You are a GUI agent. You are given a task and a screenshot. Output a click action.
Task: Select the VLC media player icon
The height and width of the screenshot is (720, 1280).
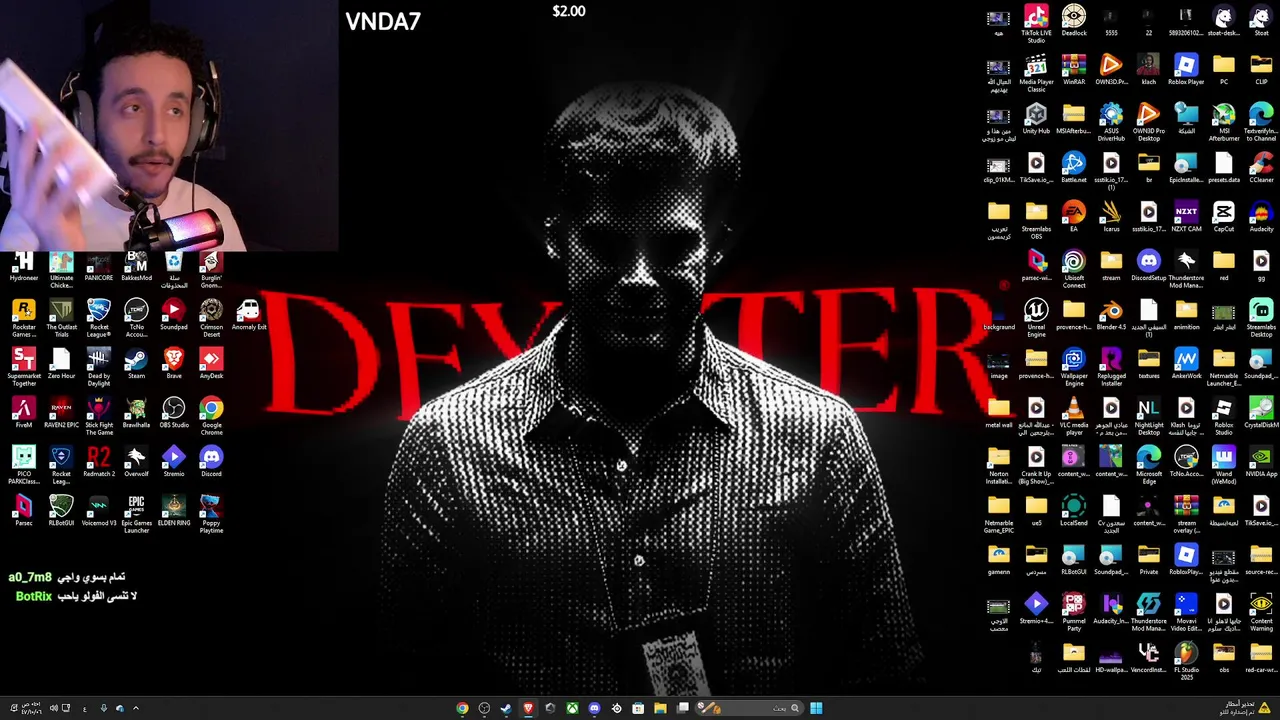(1074, 416)
